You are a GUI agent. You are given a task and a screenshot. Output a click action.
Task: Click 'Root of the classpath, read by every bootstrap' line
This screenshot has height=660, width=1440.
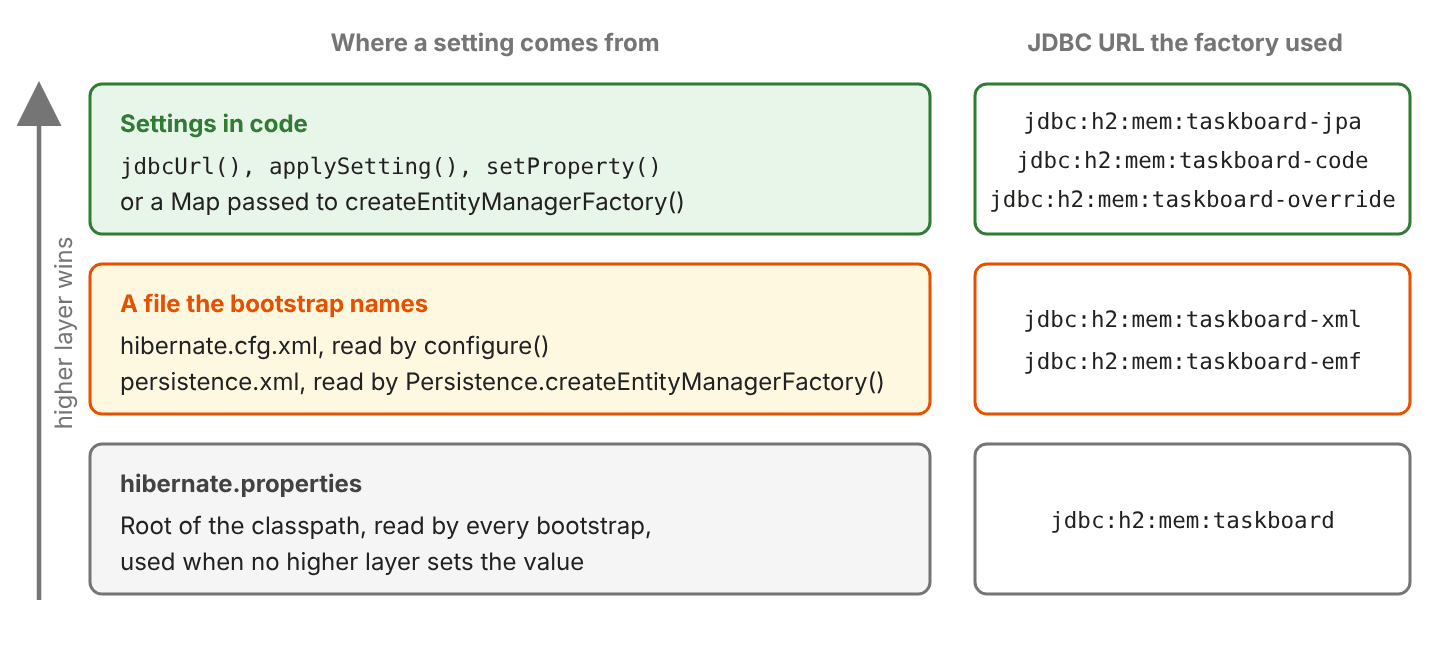click(386, 526)
